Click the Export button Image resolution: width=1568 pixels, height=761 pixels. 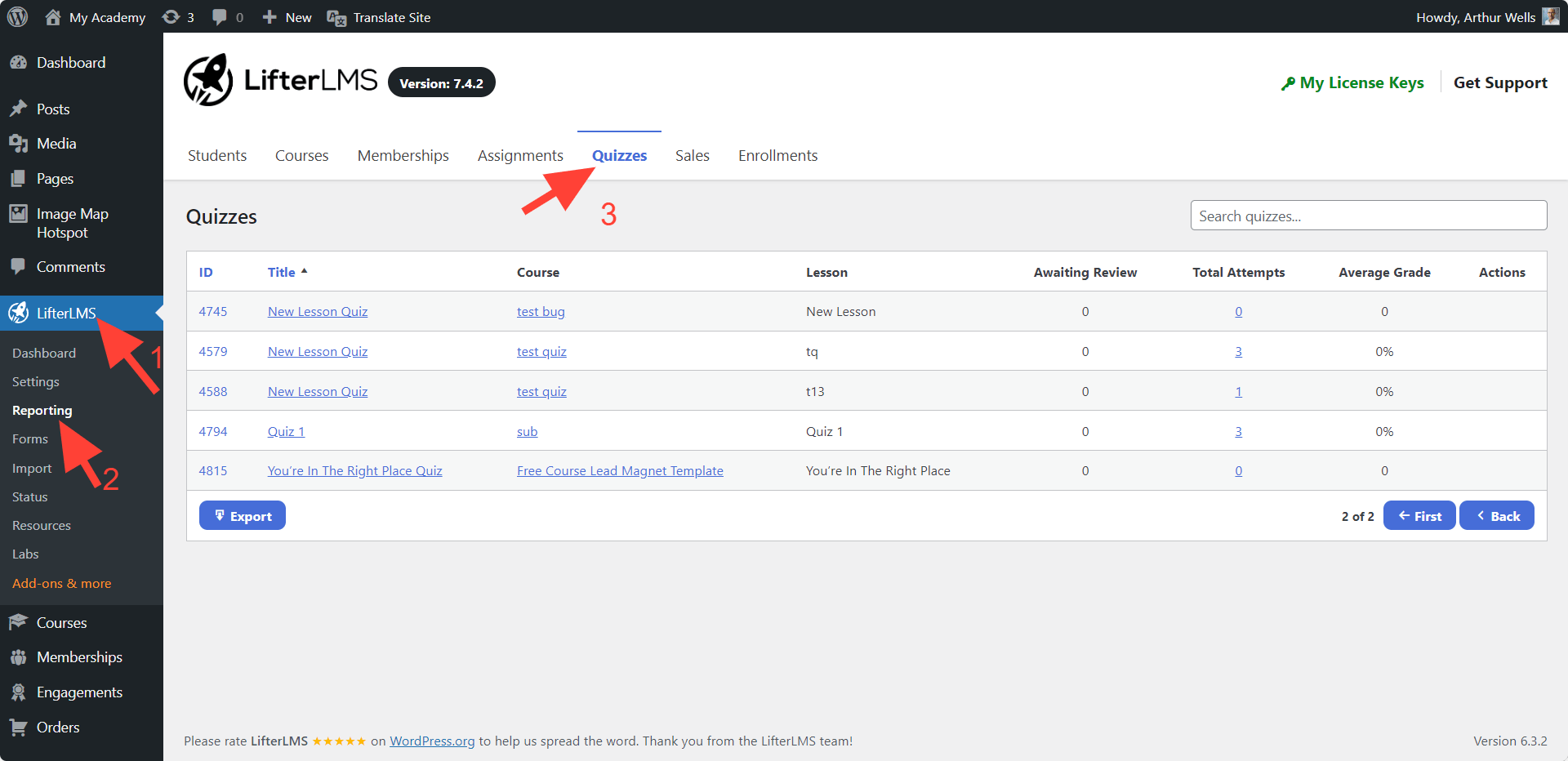tap(243, 516)
